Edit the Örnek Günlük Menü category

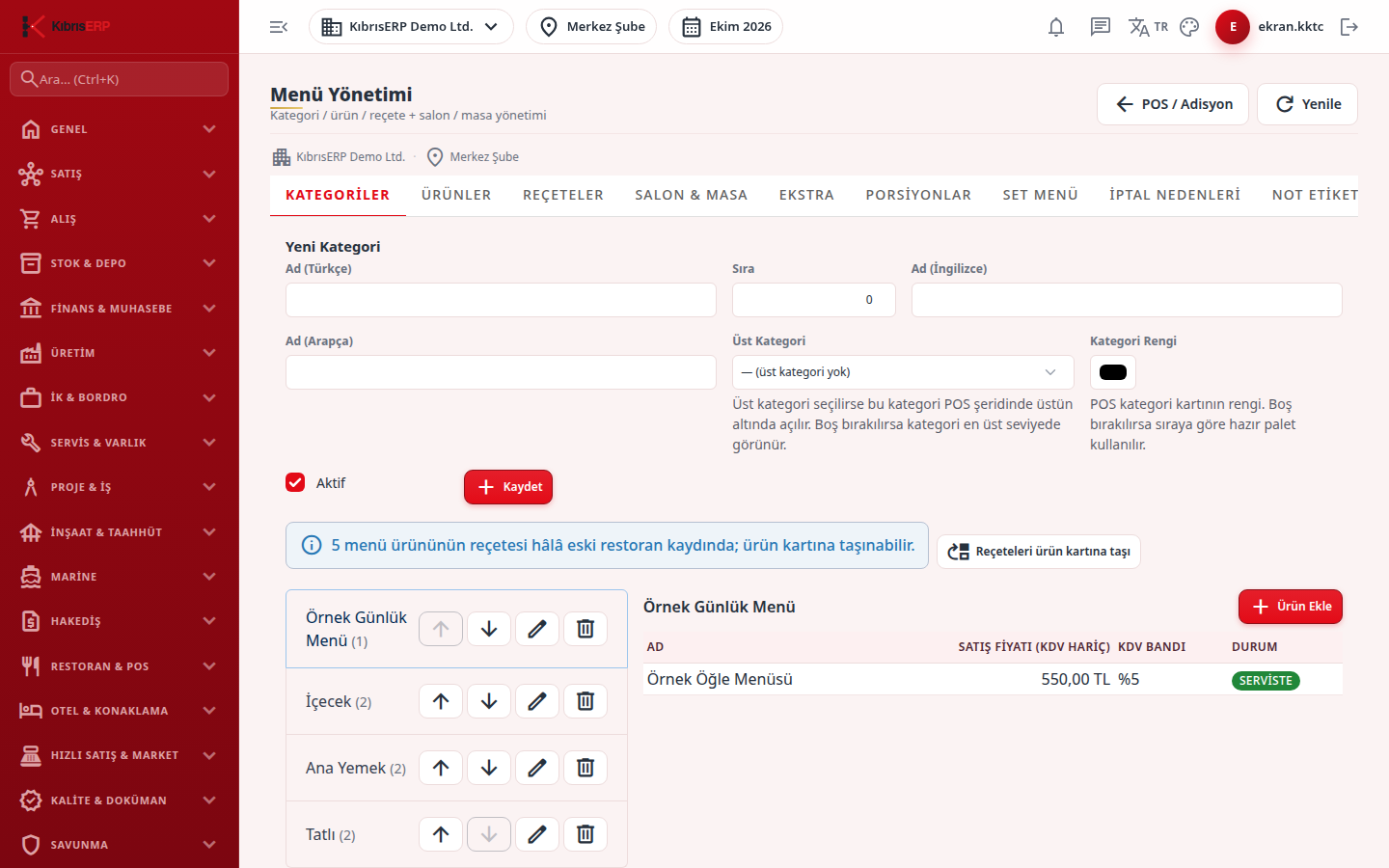pyautogui.click(x=537, y=629)
